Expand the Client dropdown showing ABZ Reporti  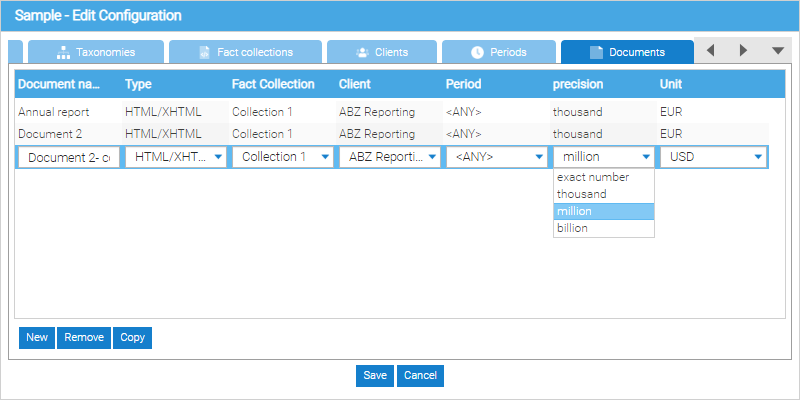pyautogui.click(x=389, y=157)
